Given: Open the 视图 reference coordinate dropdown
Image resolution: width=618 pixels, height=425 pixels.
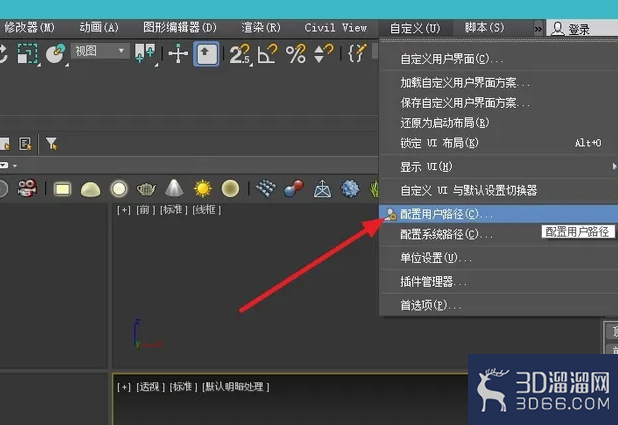Looking at the screenshot, I should click(x=100, y=51).
